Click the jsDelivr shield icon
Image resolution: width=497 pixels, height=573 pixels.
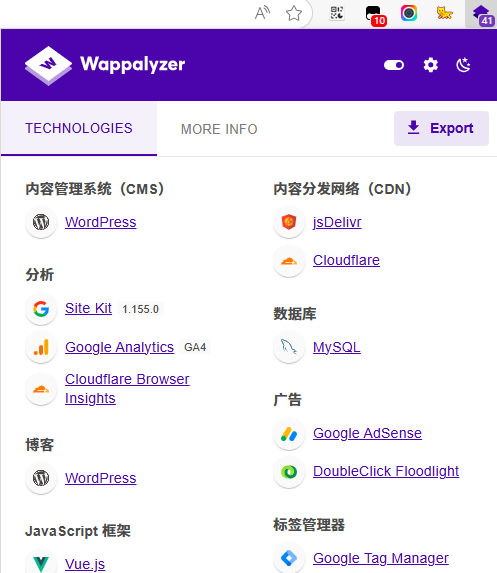(x=289, y=222)
